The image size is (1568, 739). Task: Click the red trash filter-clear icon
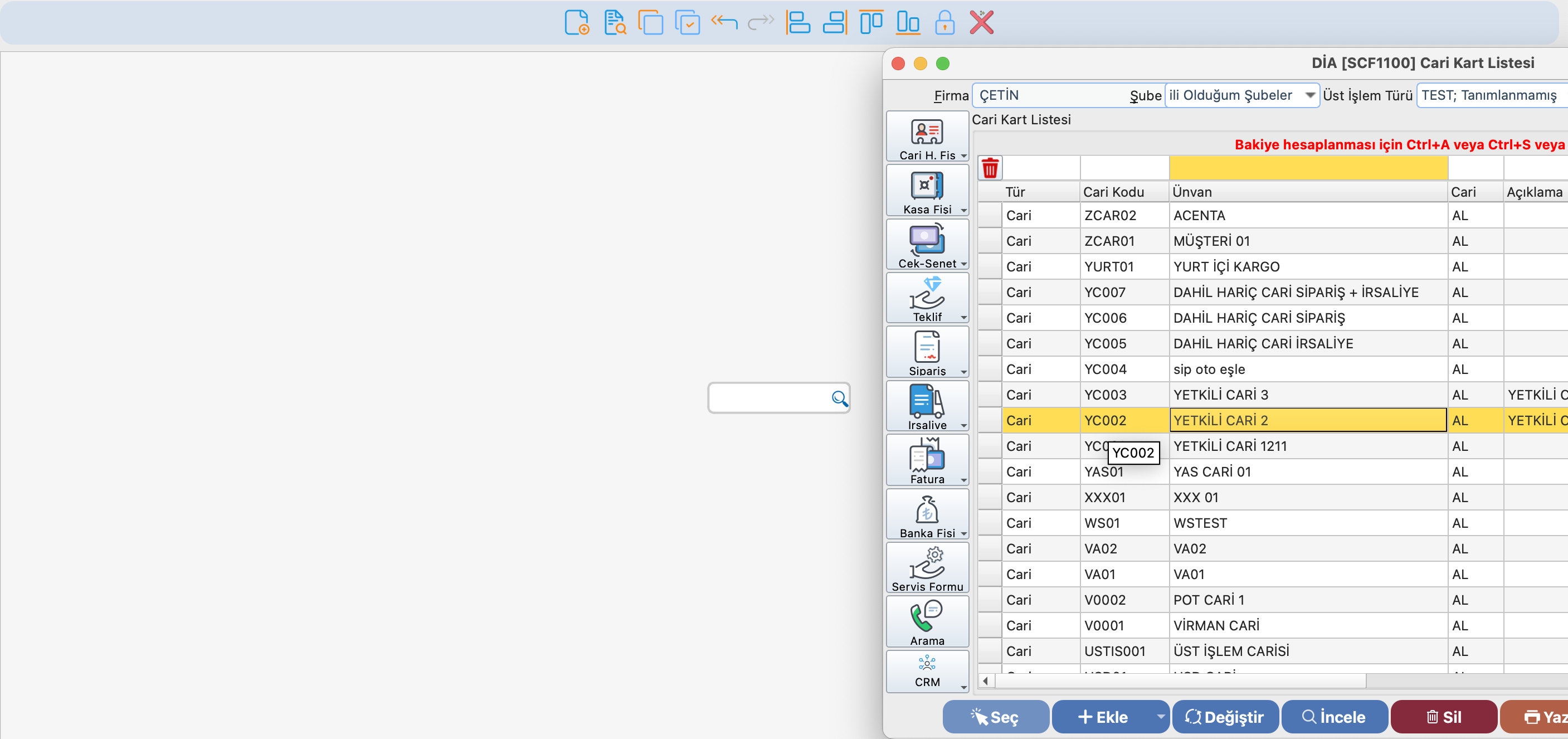[990, 169]
